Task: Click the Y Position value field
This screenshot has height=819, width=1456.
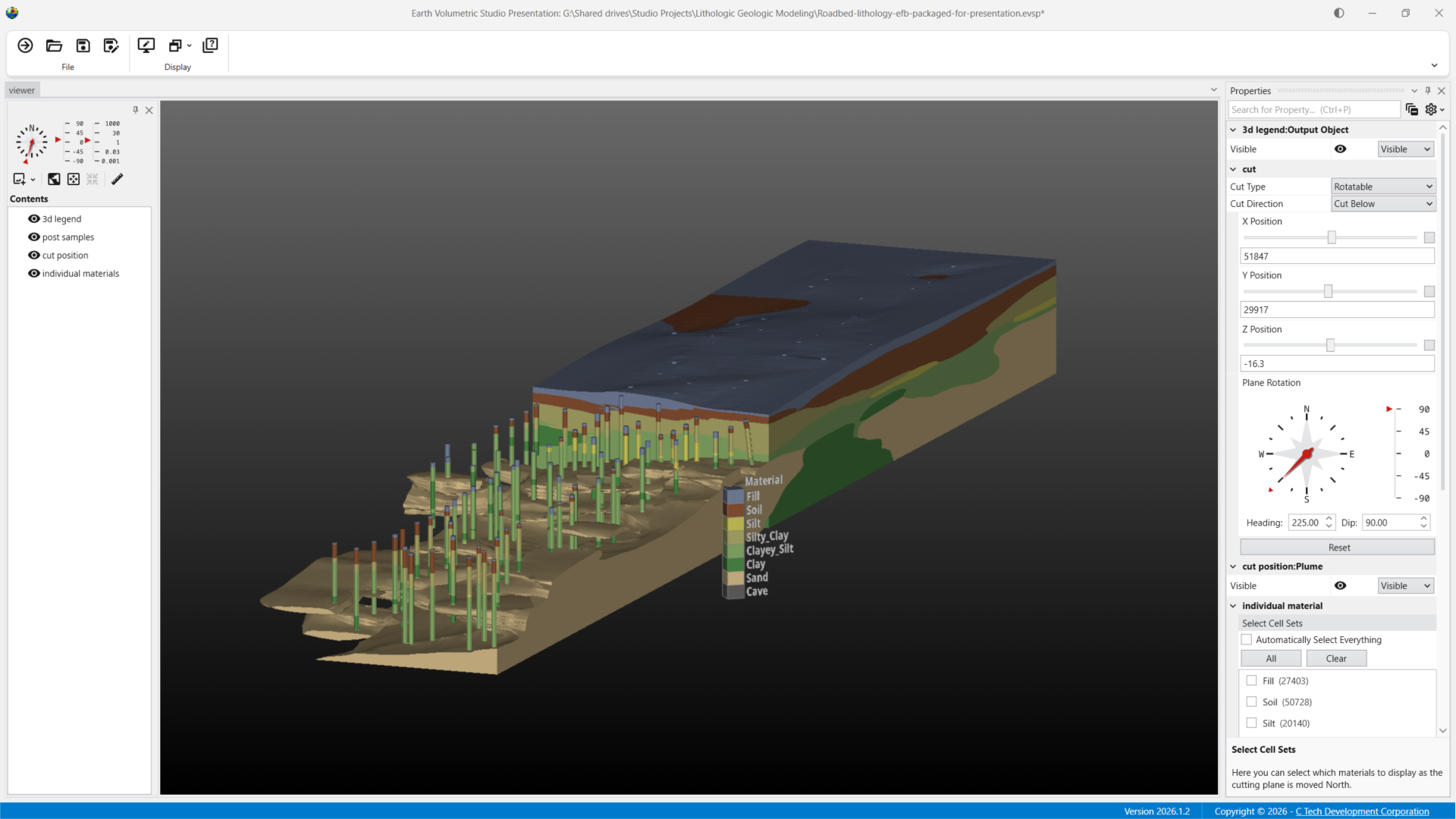Action: pyautogui.click(x=1336, y=309)
